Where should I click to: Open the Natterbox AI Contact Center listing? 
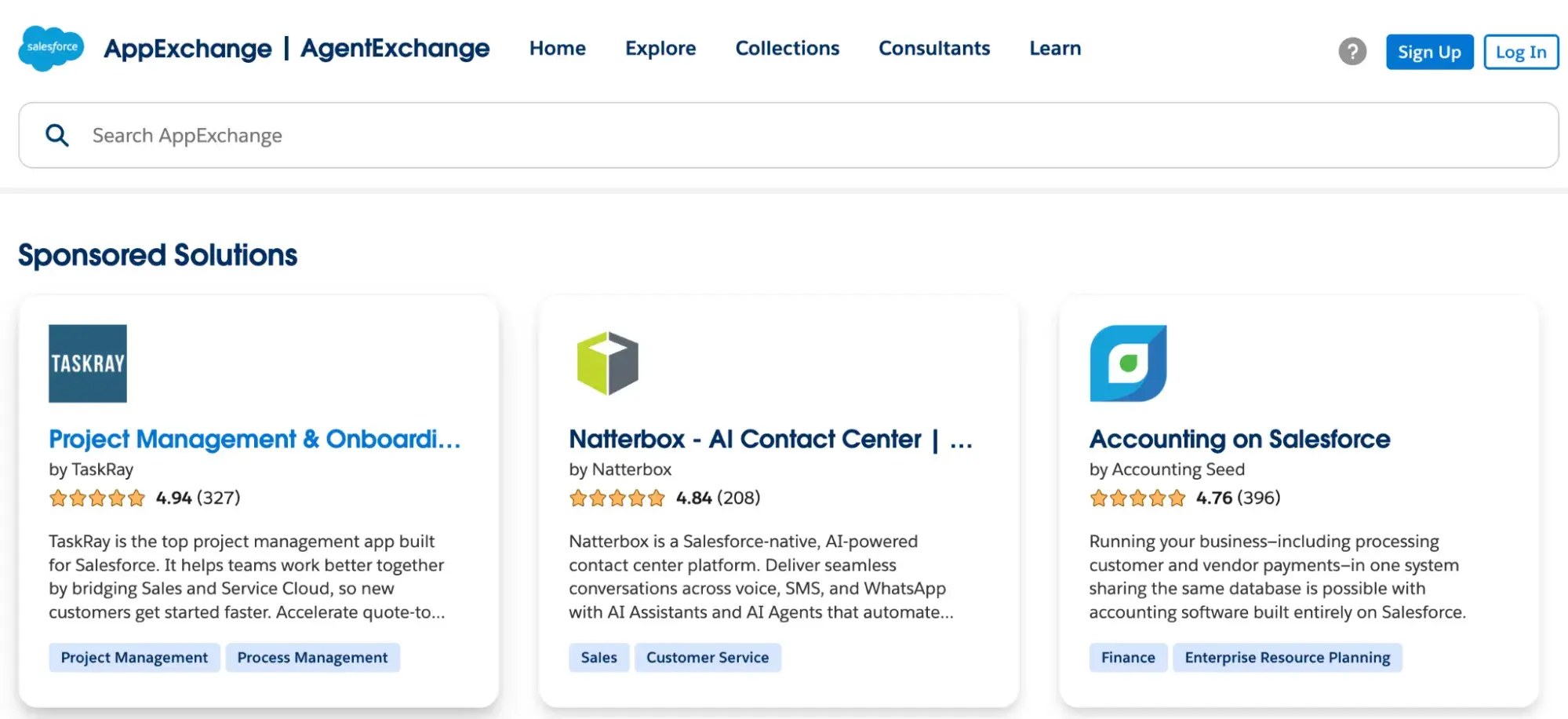(x=770, y=439)
